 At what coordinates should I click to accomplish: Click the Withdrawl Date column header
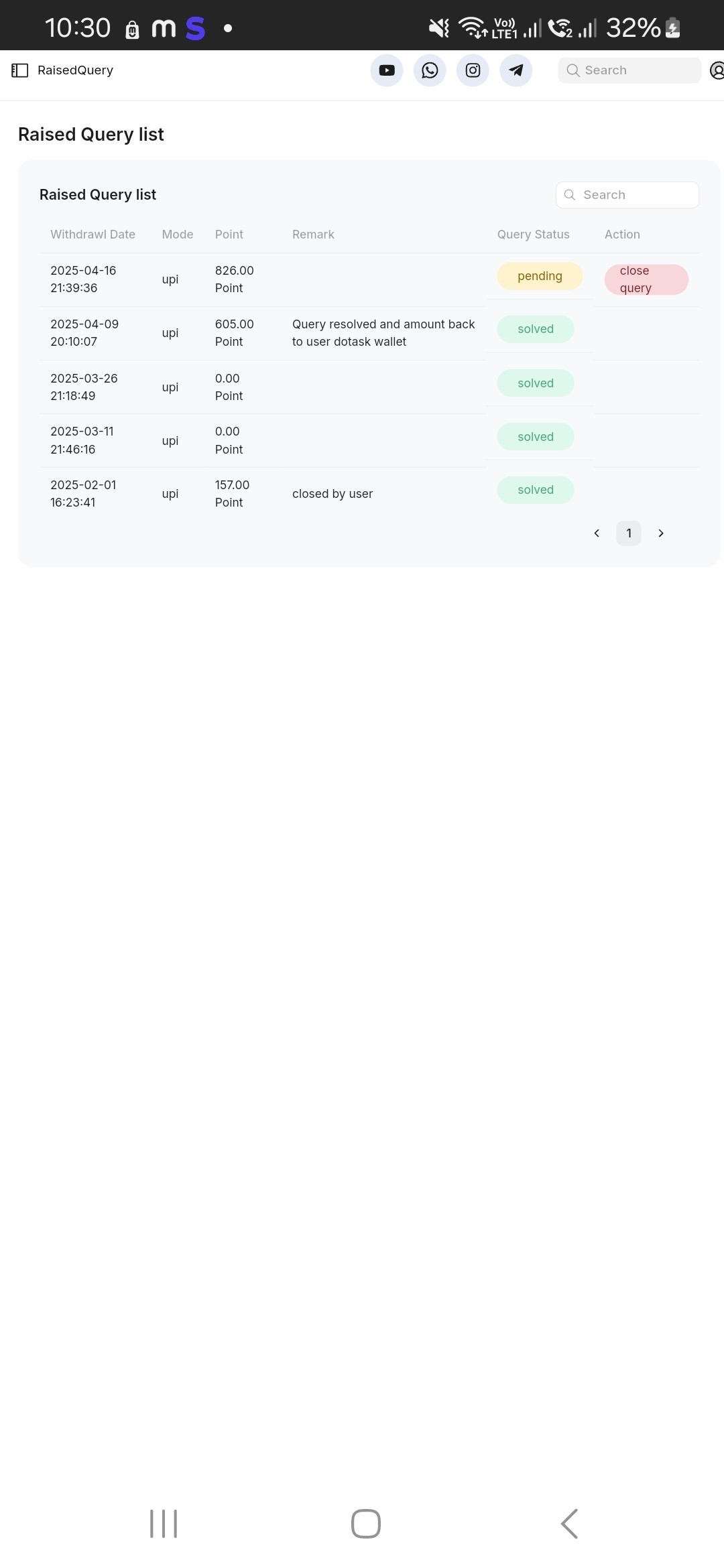(x=93, y=235)
